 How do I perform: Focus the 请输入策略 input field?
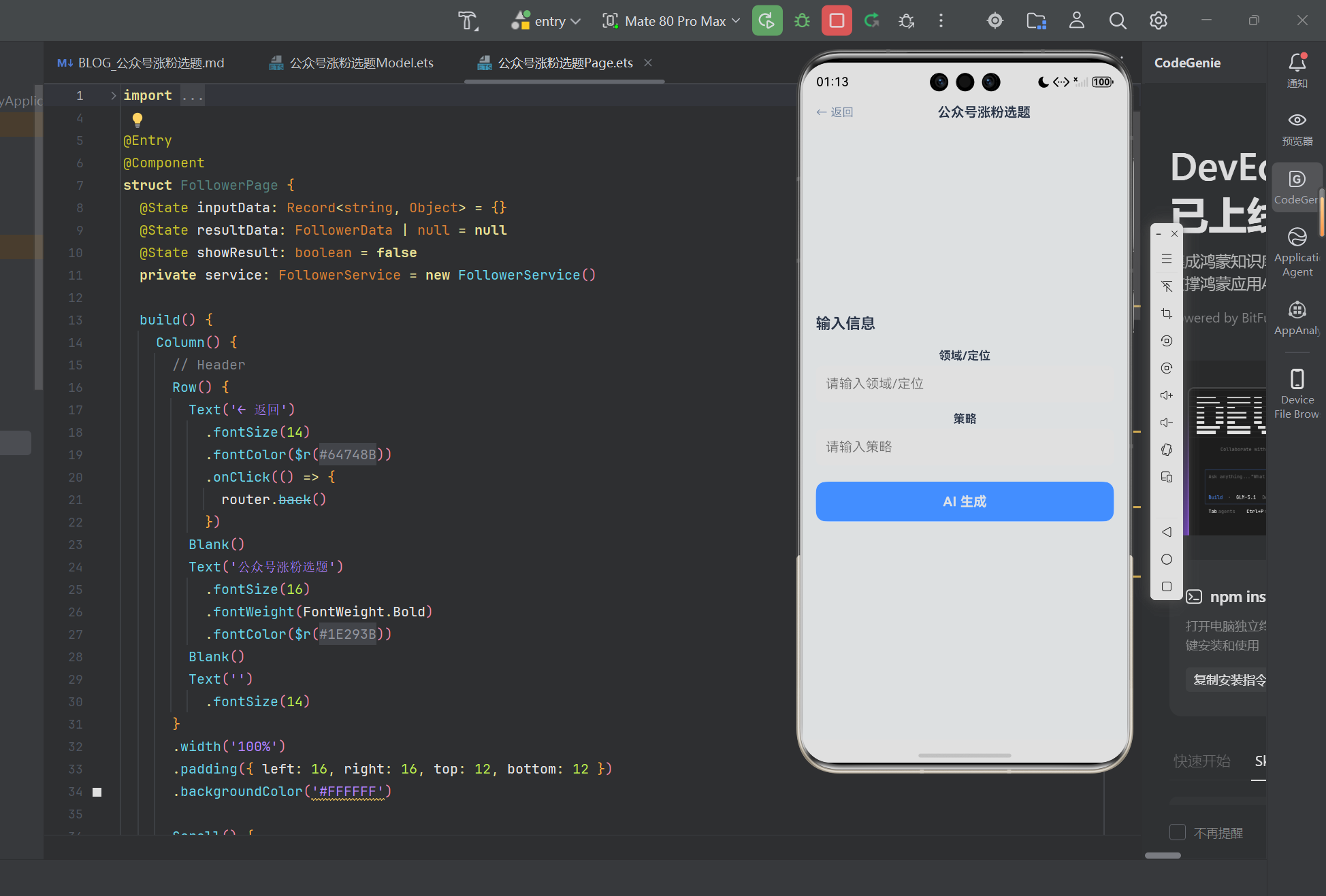[x=965, y=447]
